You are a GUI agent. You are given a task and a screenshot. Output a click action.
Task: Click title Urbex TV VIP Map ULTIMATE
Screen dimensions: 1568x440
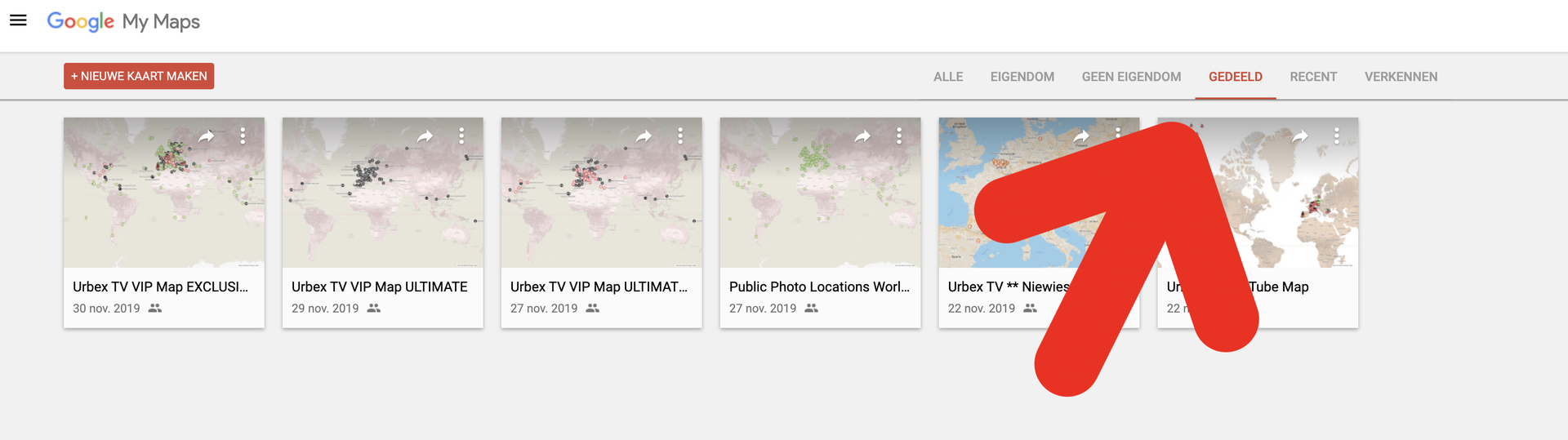(380, 287)
